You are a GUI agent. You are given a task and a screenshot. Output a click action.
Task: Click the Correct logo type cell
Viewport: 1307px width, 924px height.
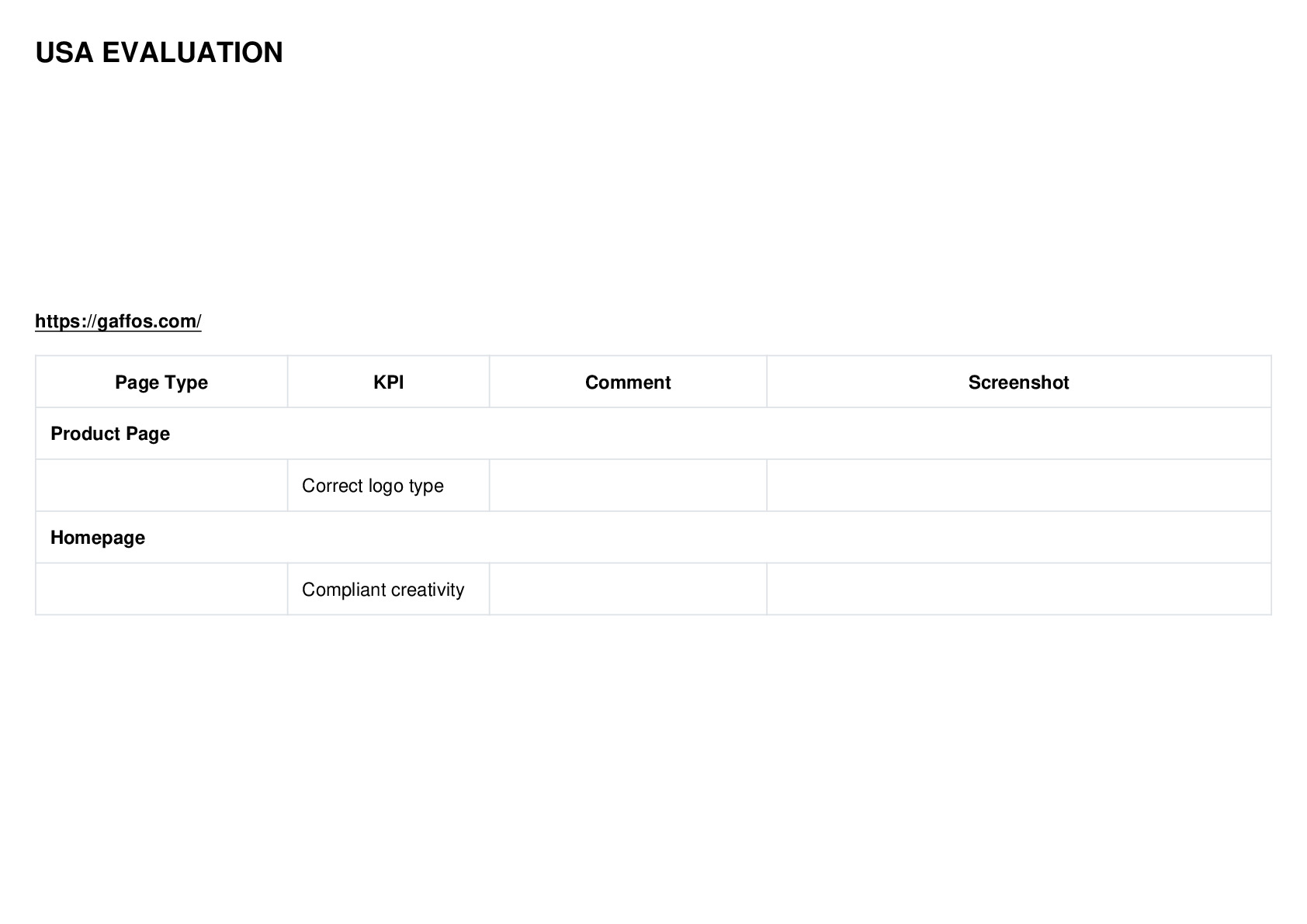388,486
